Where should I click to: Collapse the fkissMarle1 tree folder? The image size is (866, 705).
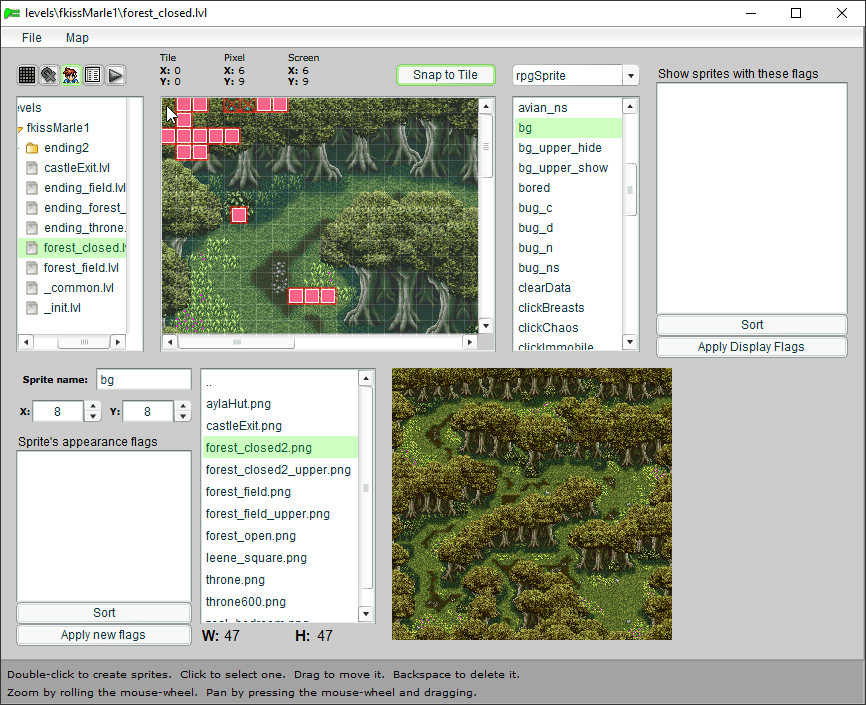[x=20, y=129]
